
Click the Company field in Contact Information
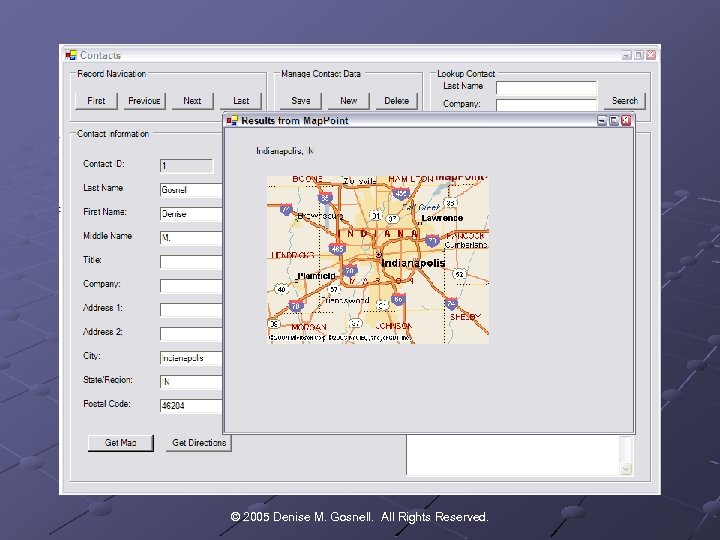(x=191, y=286)
